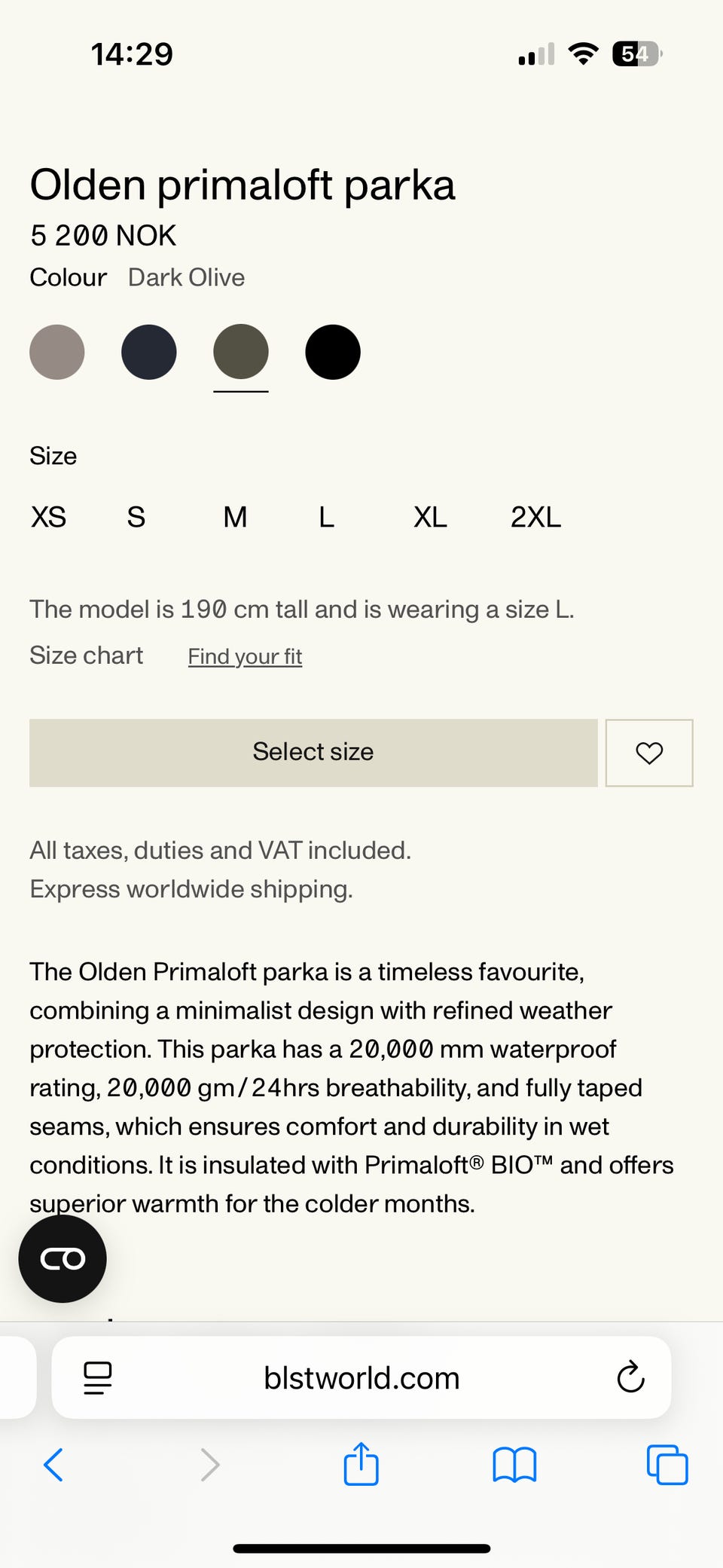
Task: Pick the black colour swatch
Action: (333, 352)
